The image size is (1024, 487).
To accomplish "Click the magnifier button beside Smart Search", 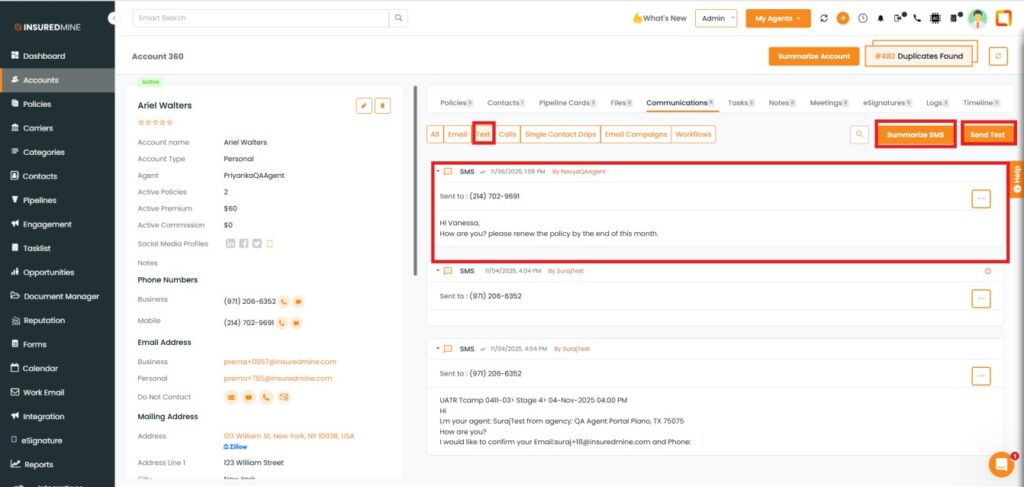I will (x=398, y=18).
